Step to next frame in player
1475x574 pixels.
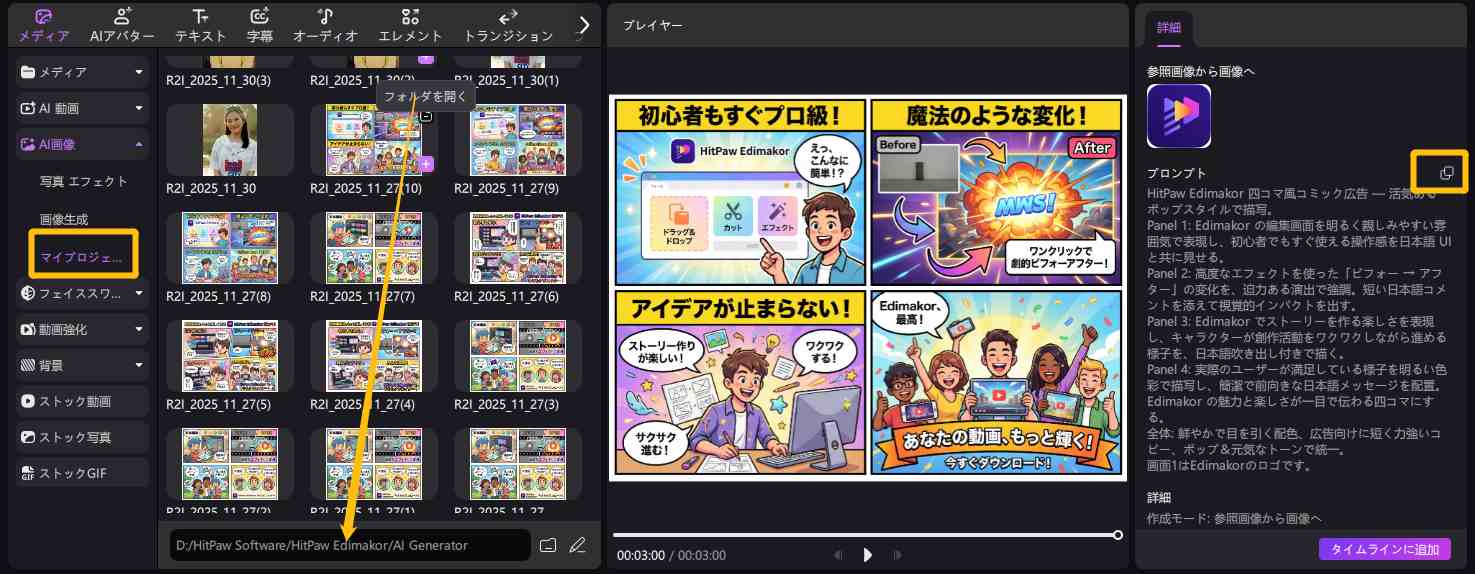tap(897, 555)
